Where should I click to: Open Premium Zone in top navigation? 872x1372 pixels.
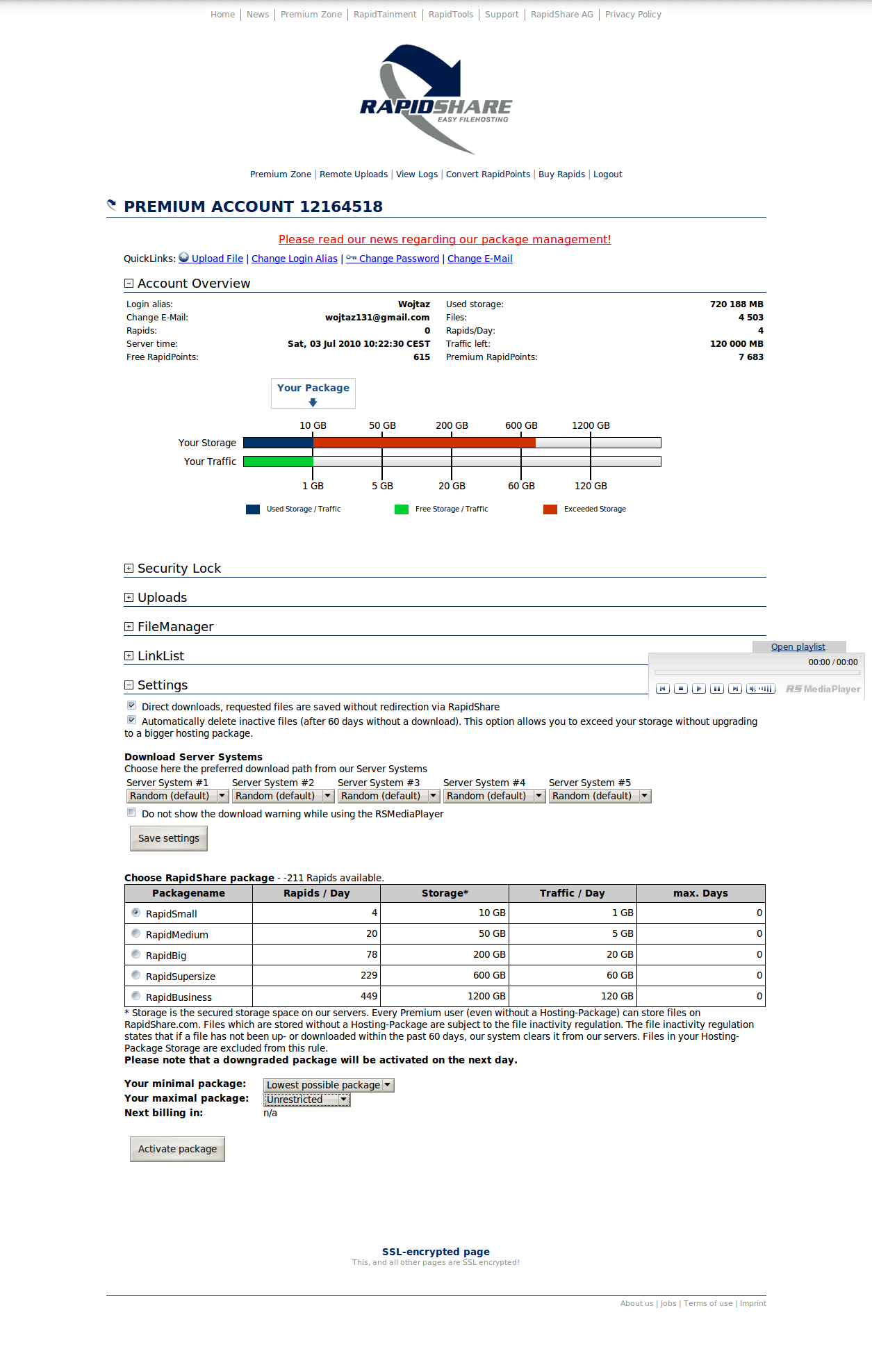pos(311,14)
